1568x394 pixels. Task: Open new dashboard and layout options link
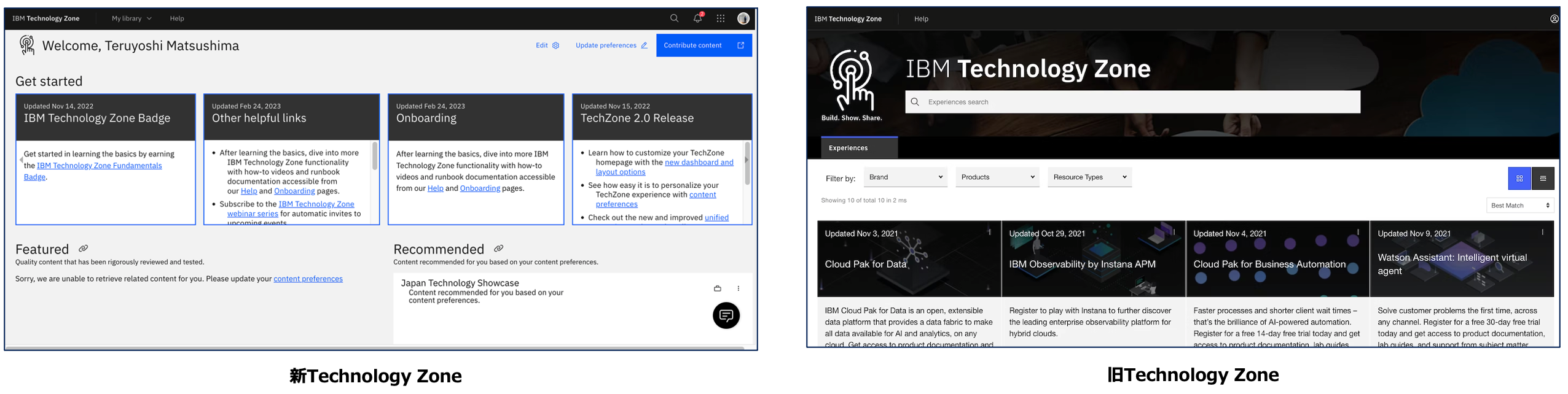pos(664,167)
